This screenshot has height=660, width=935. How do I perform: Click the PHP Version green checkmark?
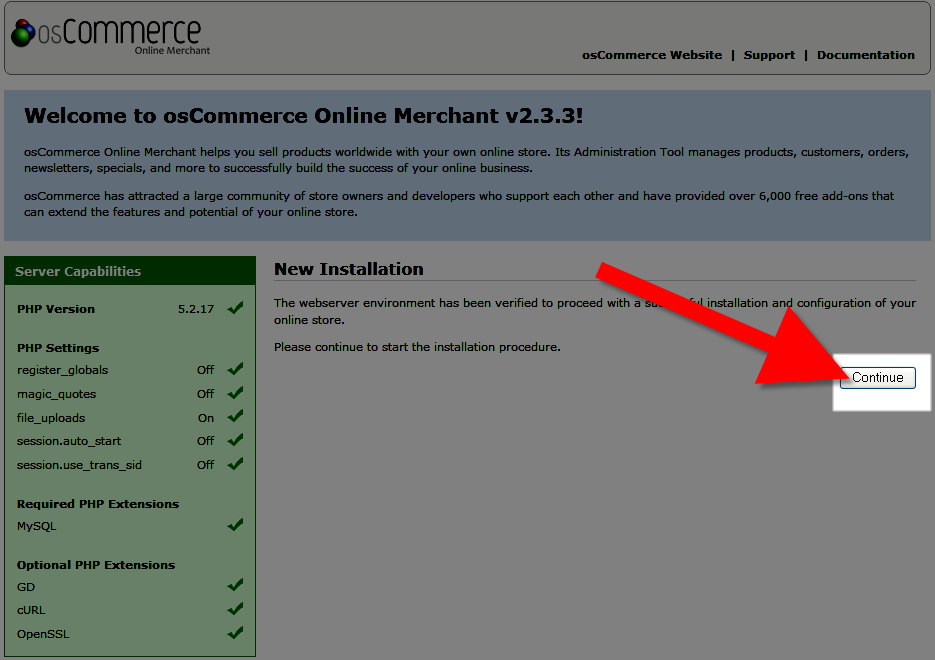pos(235,308)
